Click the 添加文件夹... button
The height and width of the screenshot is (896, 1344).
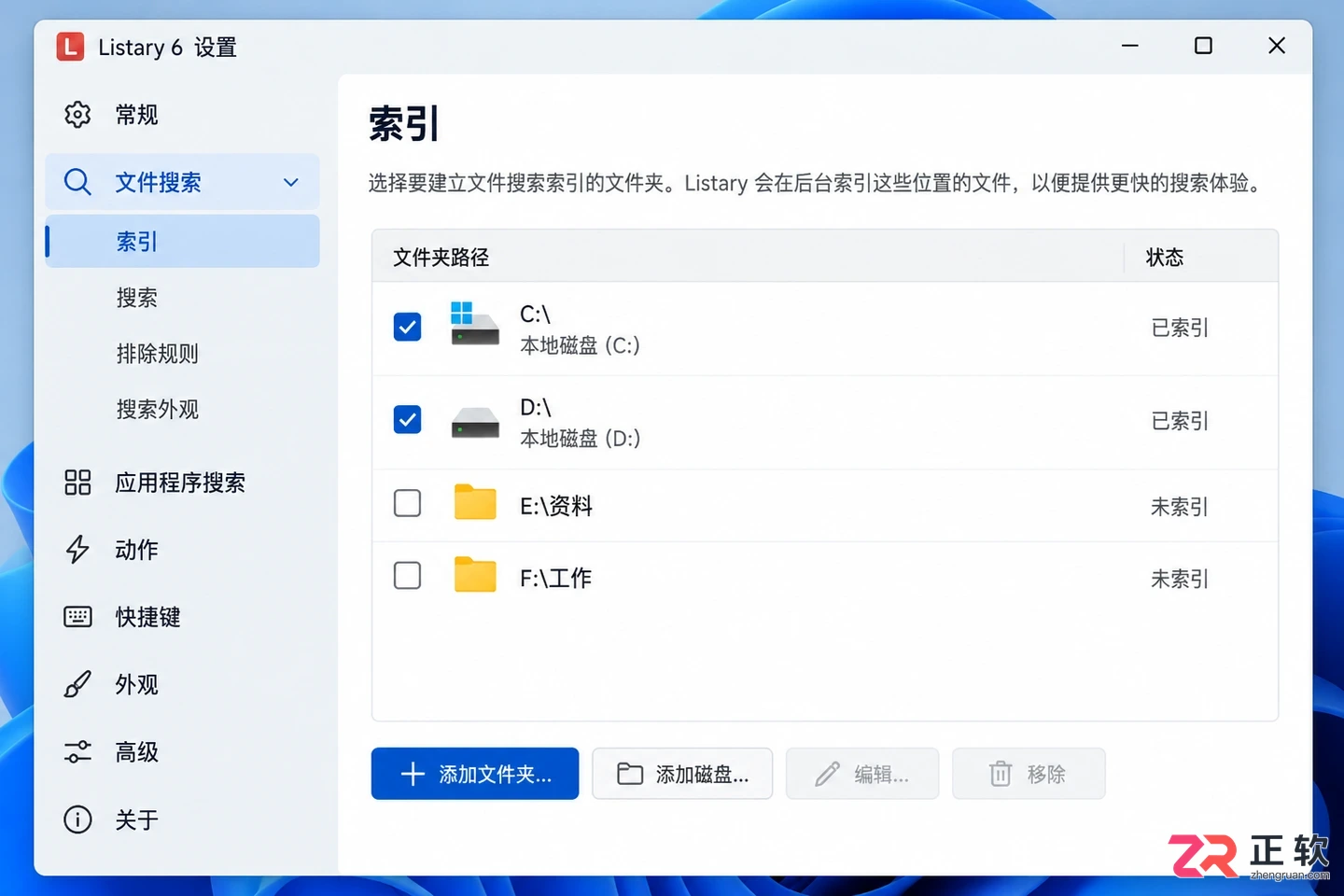tap(475, 774)
